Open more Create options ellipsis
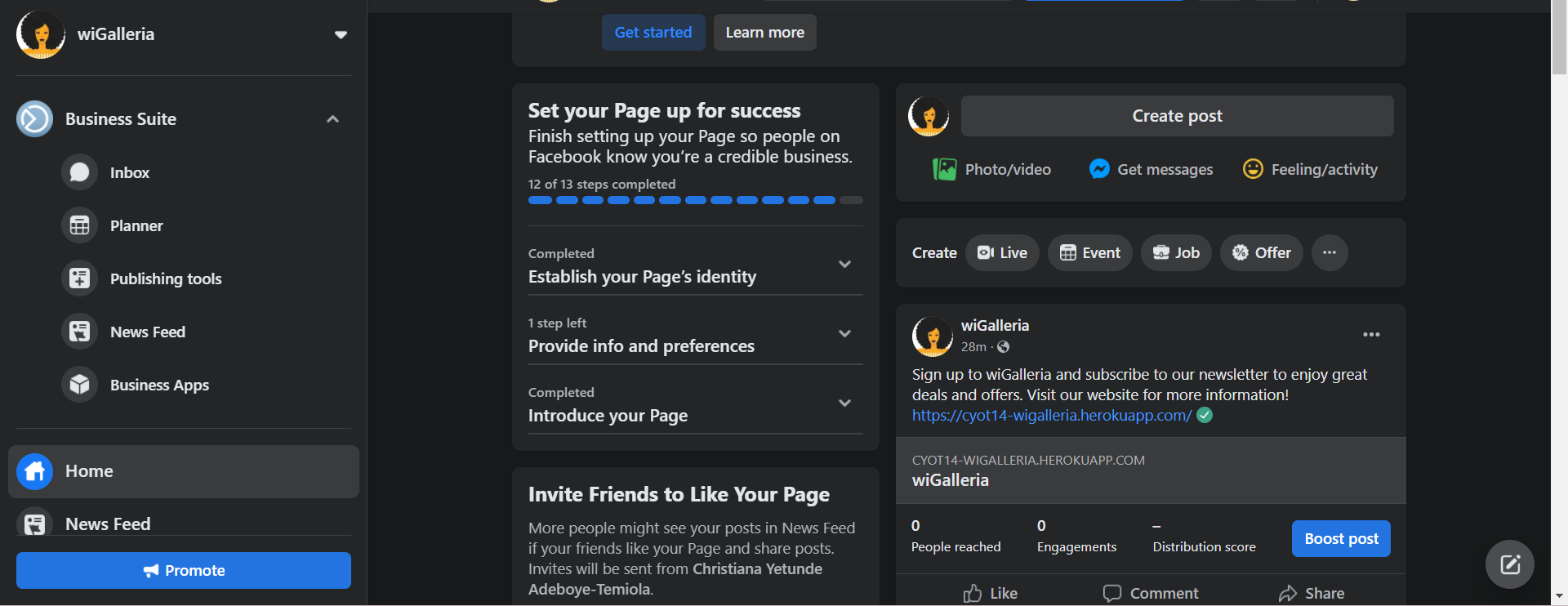 1330,252
